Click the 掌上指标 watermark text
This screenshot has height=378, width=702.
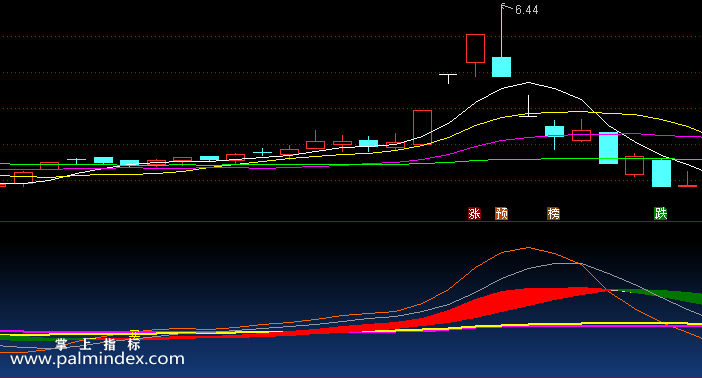[x=98, y=344]
